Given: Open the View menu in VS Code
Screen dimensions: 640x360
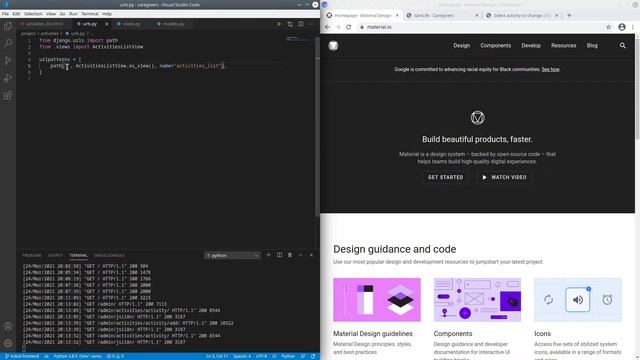Looking at the screenshot, I should (51, 13).
